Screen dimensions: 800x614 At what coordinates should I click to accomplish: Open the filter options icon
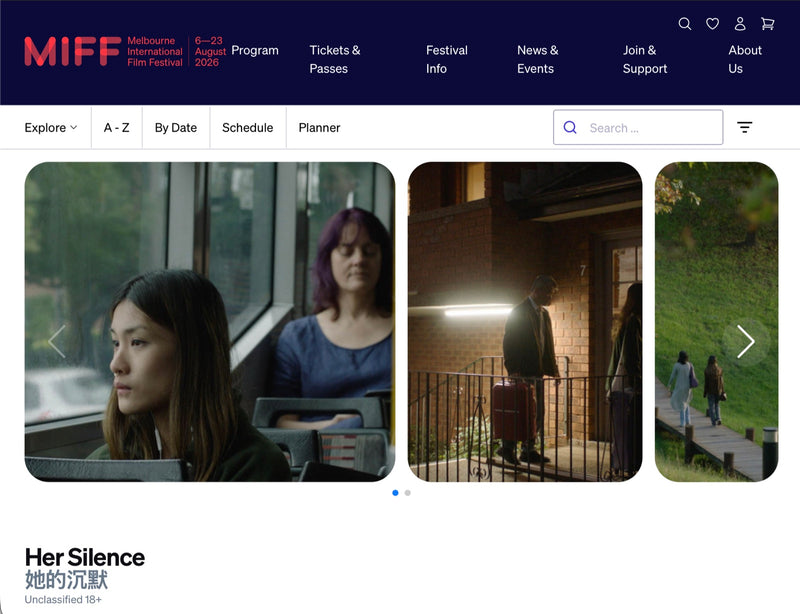[x=744, y=127]
